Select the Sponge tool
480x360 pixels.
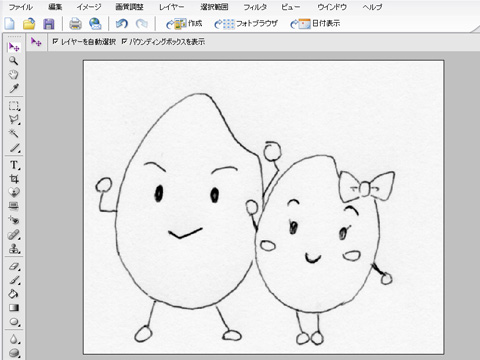pos(14,352)
